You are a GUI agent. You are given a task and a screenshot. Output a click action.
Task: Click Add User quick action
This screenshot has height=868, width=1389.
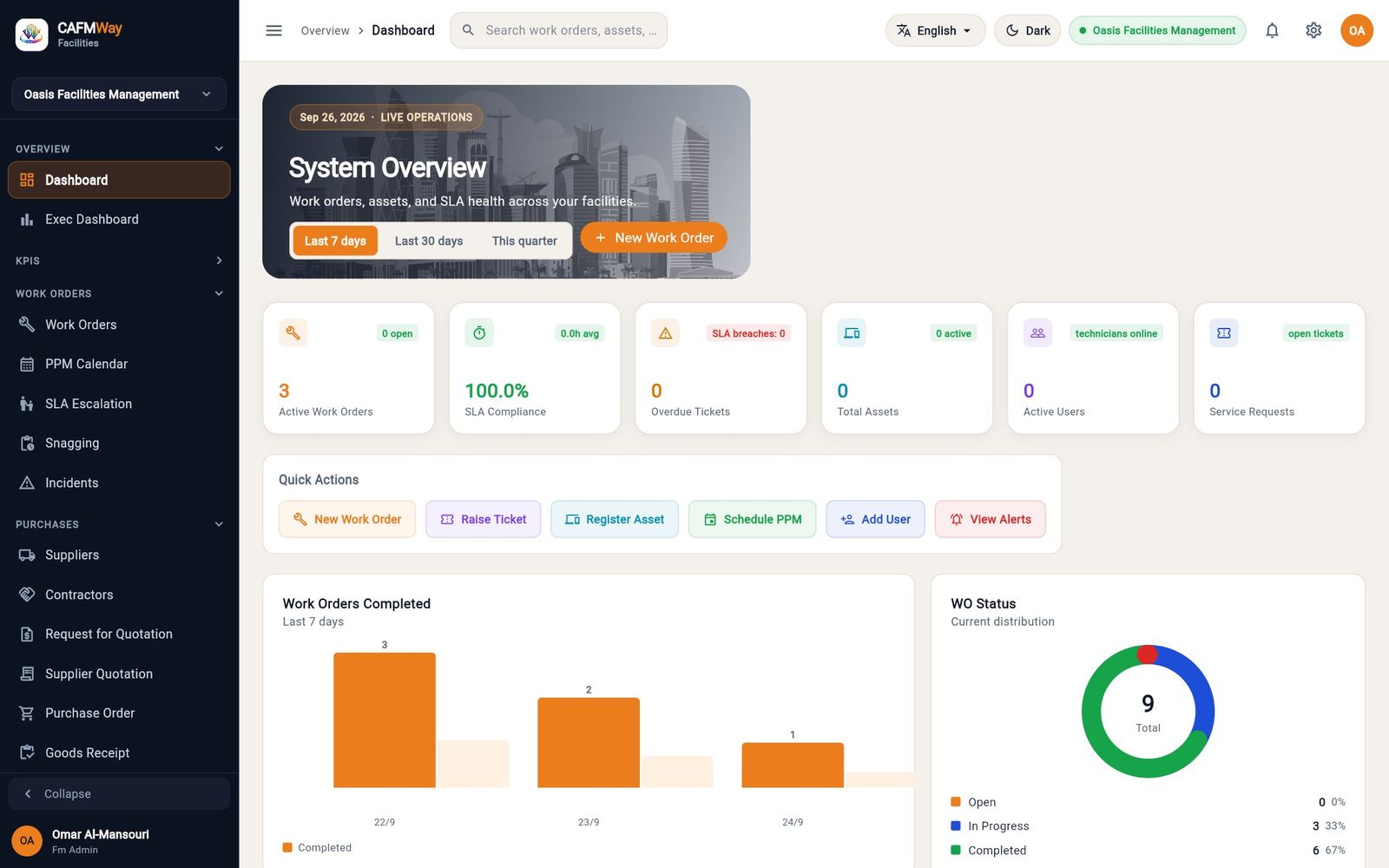click(875, 519)
